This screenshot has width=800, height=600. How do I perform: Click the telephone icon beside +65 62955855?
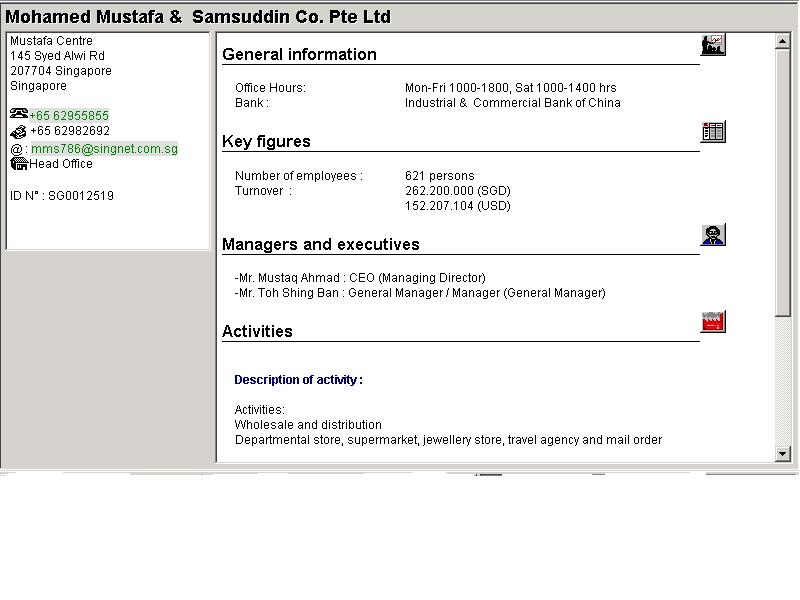(18, 115)
